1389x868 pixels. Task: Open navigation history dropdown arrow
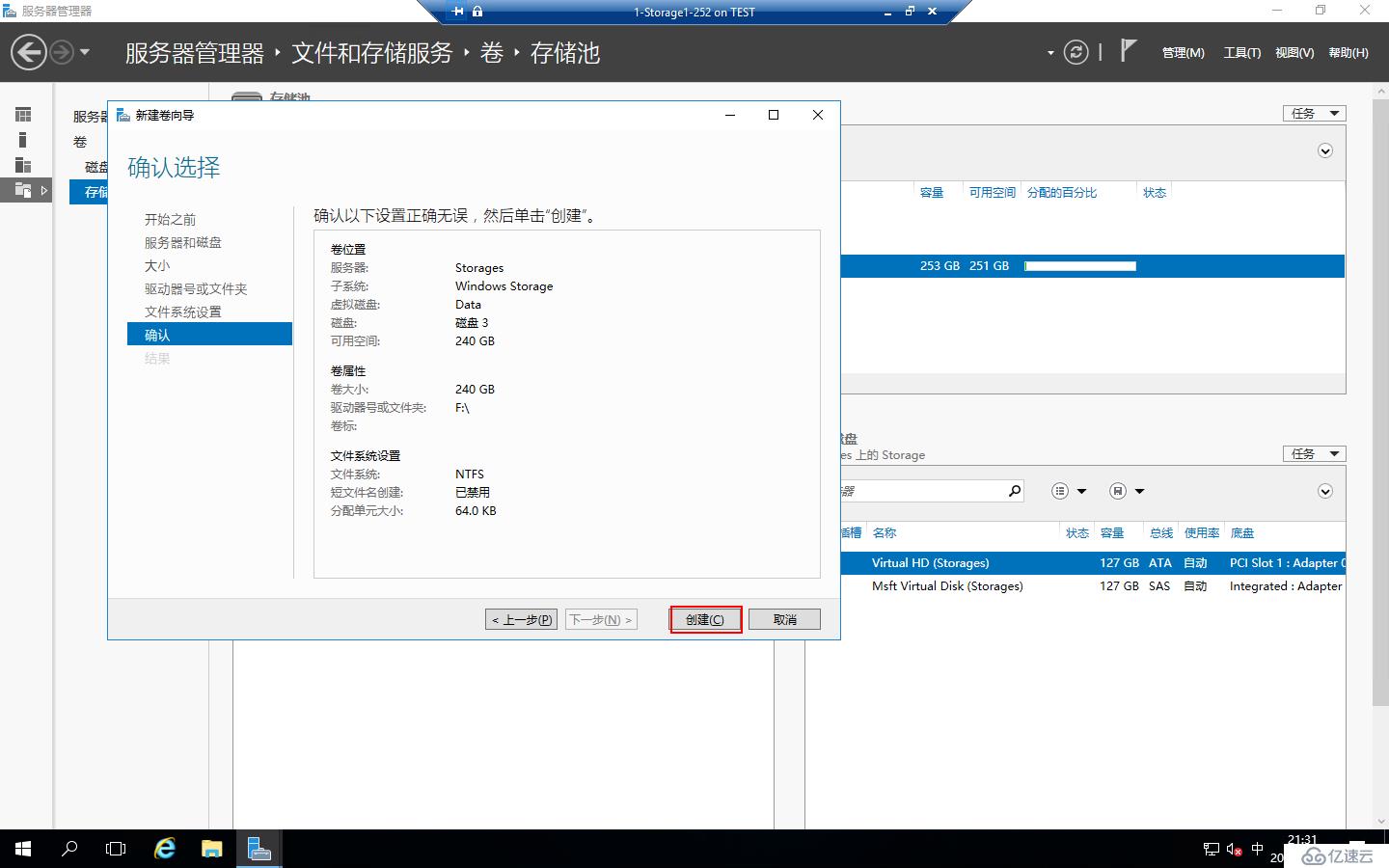coord(85,52)
